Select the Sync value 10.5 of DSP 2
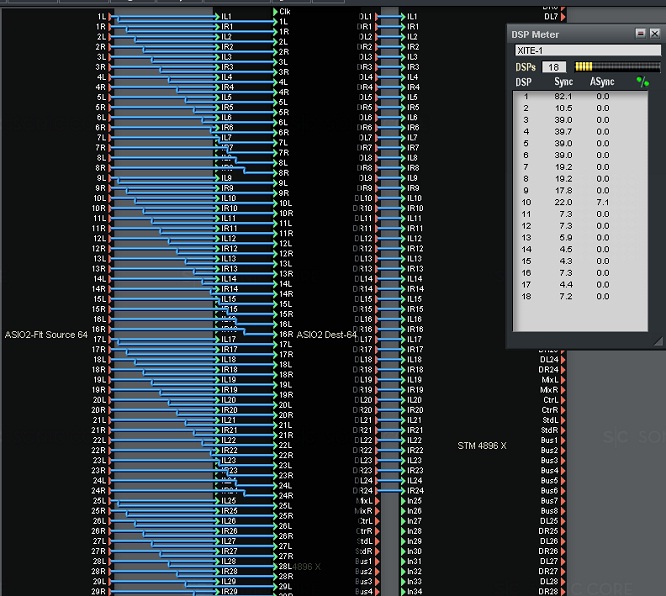 point(564,108)
